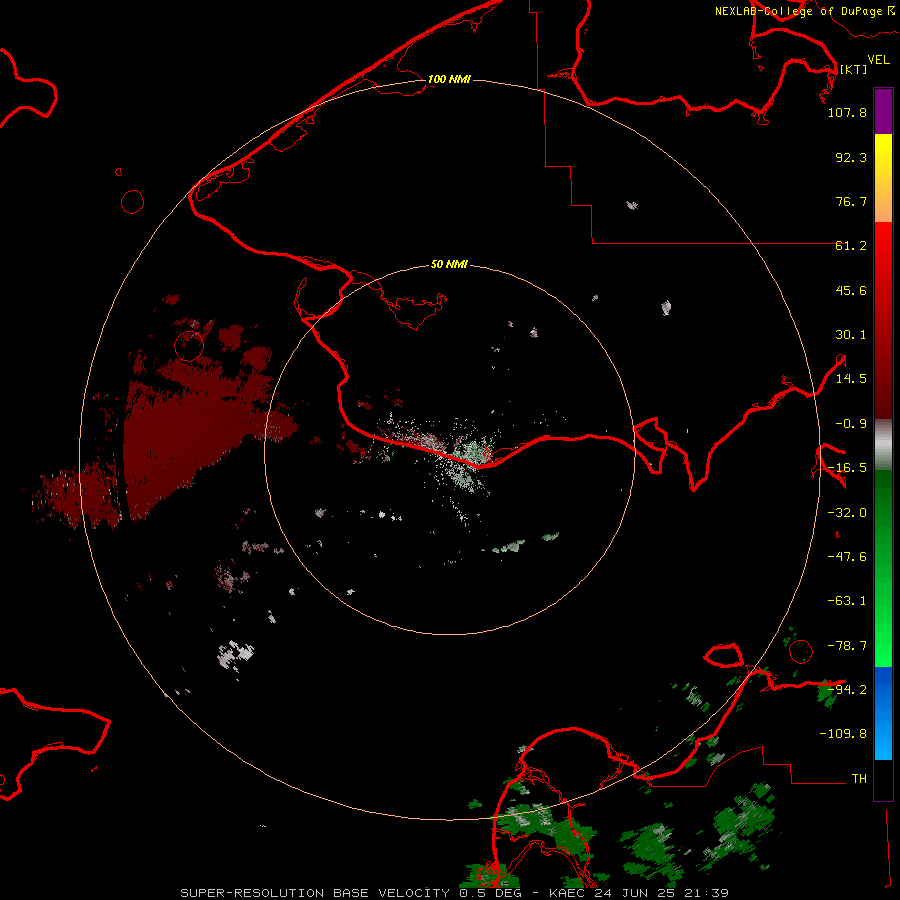Click the -63.1 value on the velocity scale

[847, 601]
